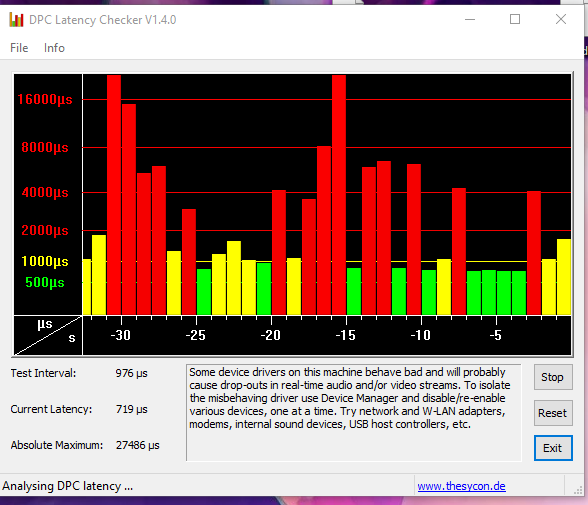Click the DPC Latency Checker app icon
Image resolution: width=588 pixels, height=505 pixels.
16,19
